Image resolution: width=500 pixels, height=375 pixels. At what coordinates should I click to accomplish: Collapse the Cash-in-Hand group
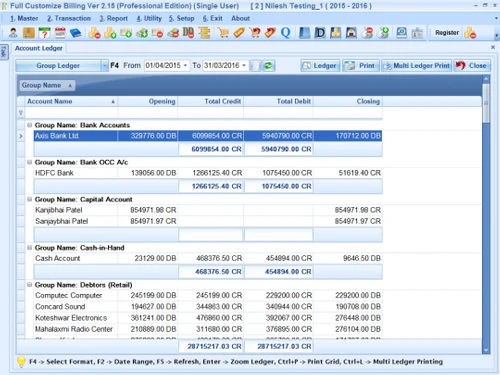tap(29, 248)
